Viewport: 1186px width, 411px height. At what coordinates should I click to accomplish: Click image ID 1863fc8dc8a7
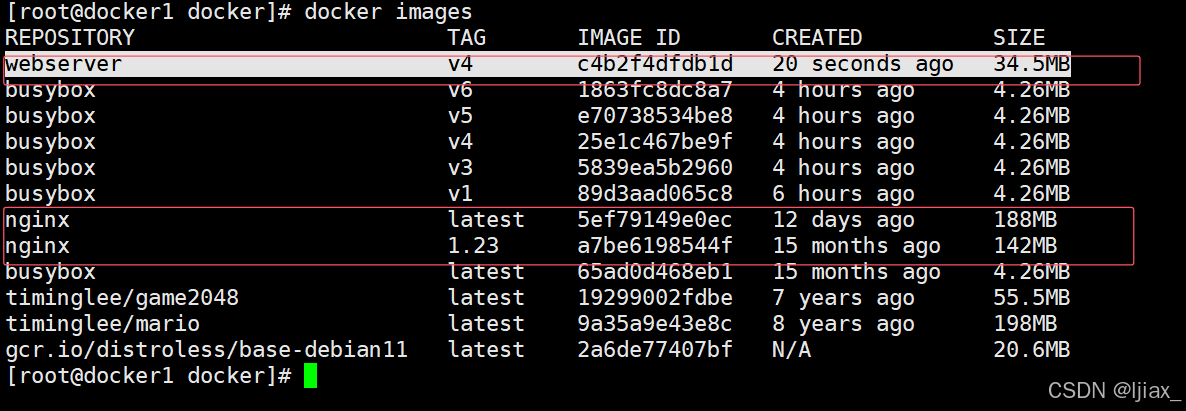(655, 90)
